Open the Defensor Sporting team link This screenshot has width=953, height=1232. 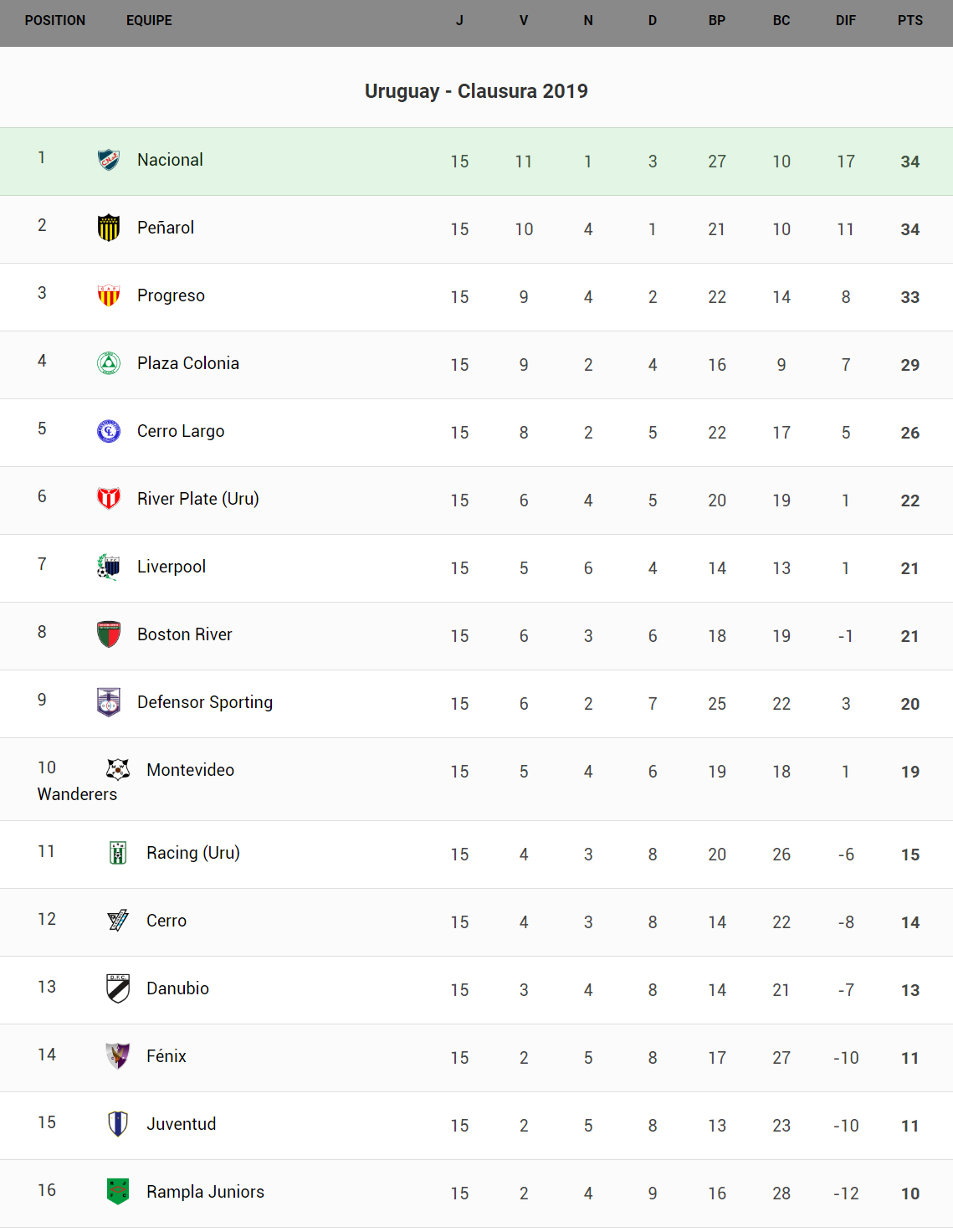coord(205,702)
